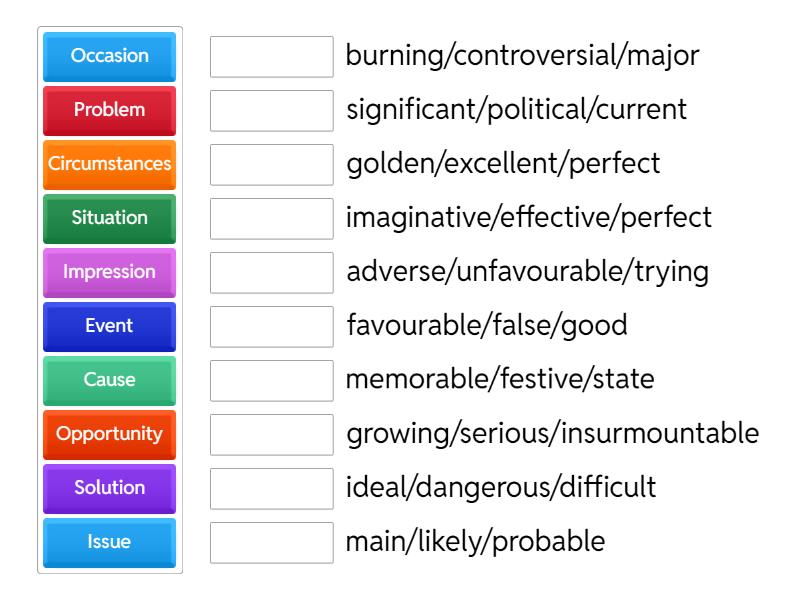Choose the box next to favourable/false/good
Viewport: 800px width, 600px height.
(272, 327)
